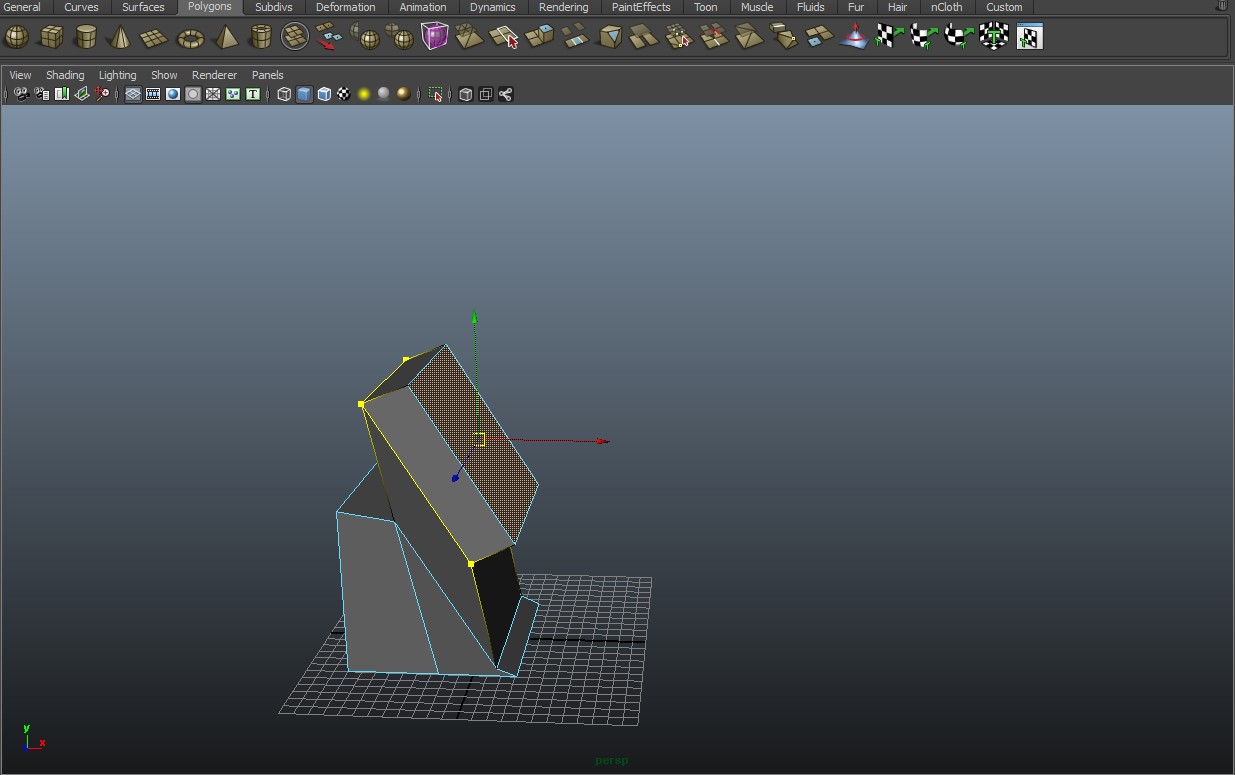1235x775 pixels.
Task: Open the Shading menu
Action: (x=65, y=74)
